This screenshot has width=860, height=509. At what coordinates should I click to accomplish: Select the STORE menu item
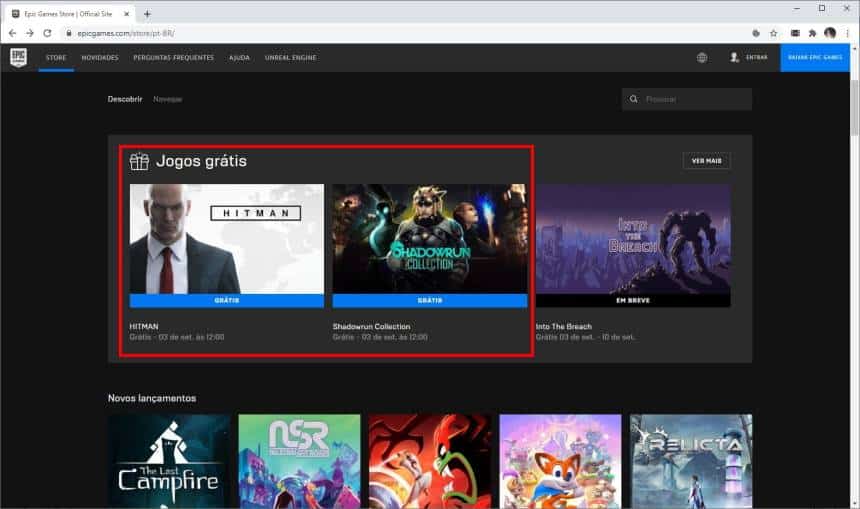pyautogui.click(x=56, y=58)
